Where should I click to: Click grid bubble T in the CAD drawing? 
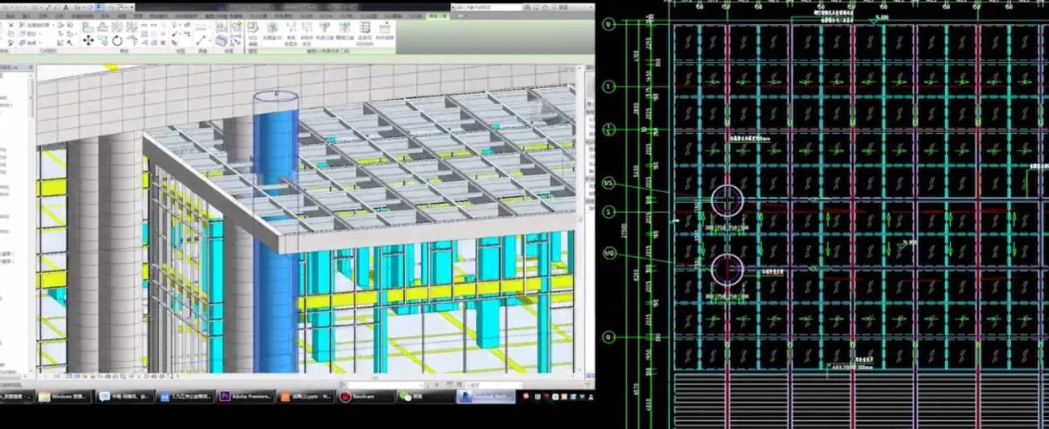tap(609, 86)
